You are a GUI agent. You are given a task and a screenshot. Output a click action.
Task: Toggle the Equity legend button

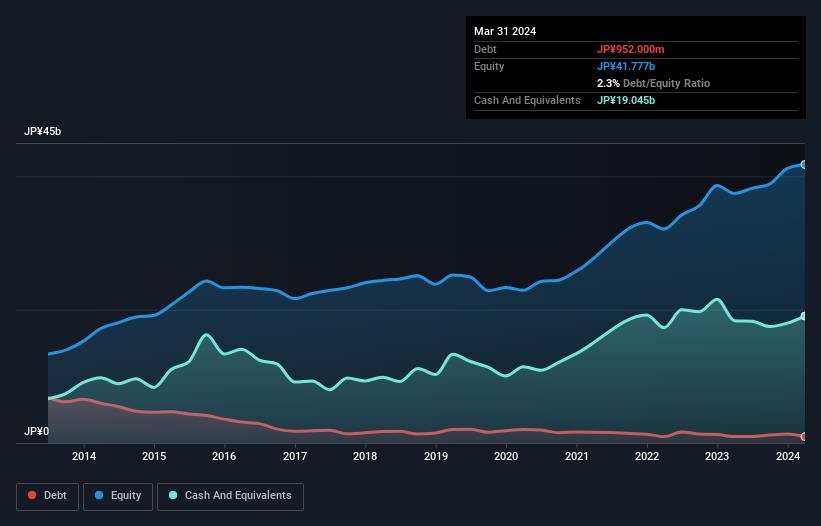tap(118, 496)
